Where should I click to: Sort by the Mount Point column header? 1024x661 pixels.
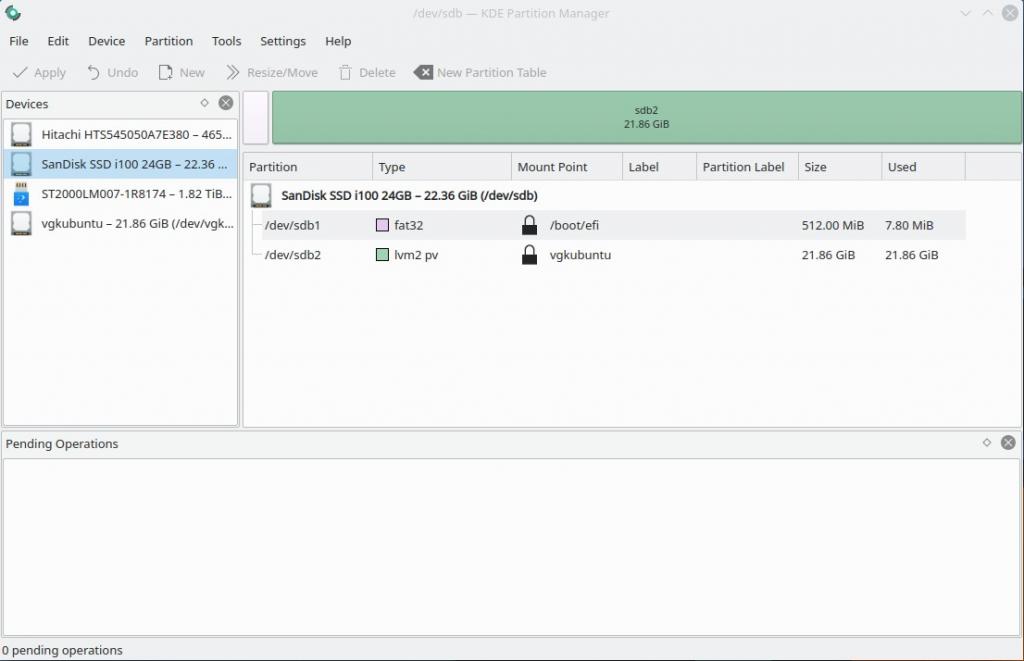[565, 167]
